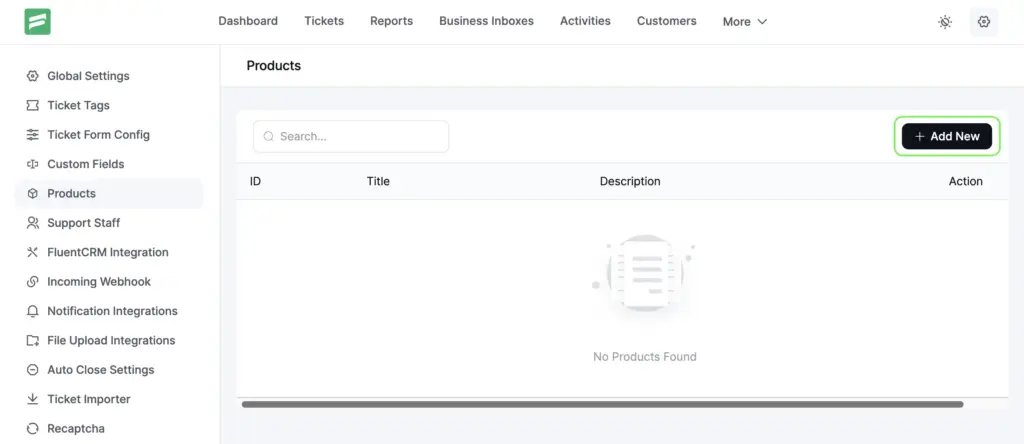Click the magnifier icon in search box
1024x444 pixels.
(x=268, y=136)
